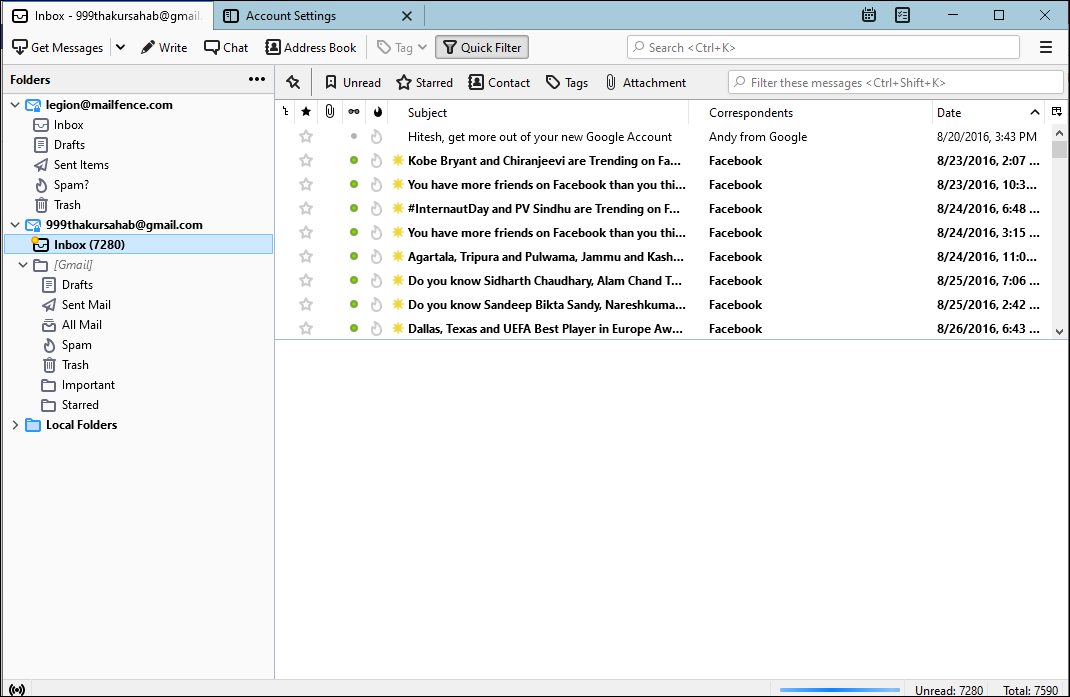The height and width of the screenshot is (697, 1070).
Task: Open mailfence Trash folder
Action: coord(67,205)
